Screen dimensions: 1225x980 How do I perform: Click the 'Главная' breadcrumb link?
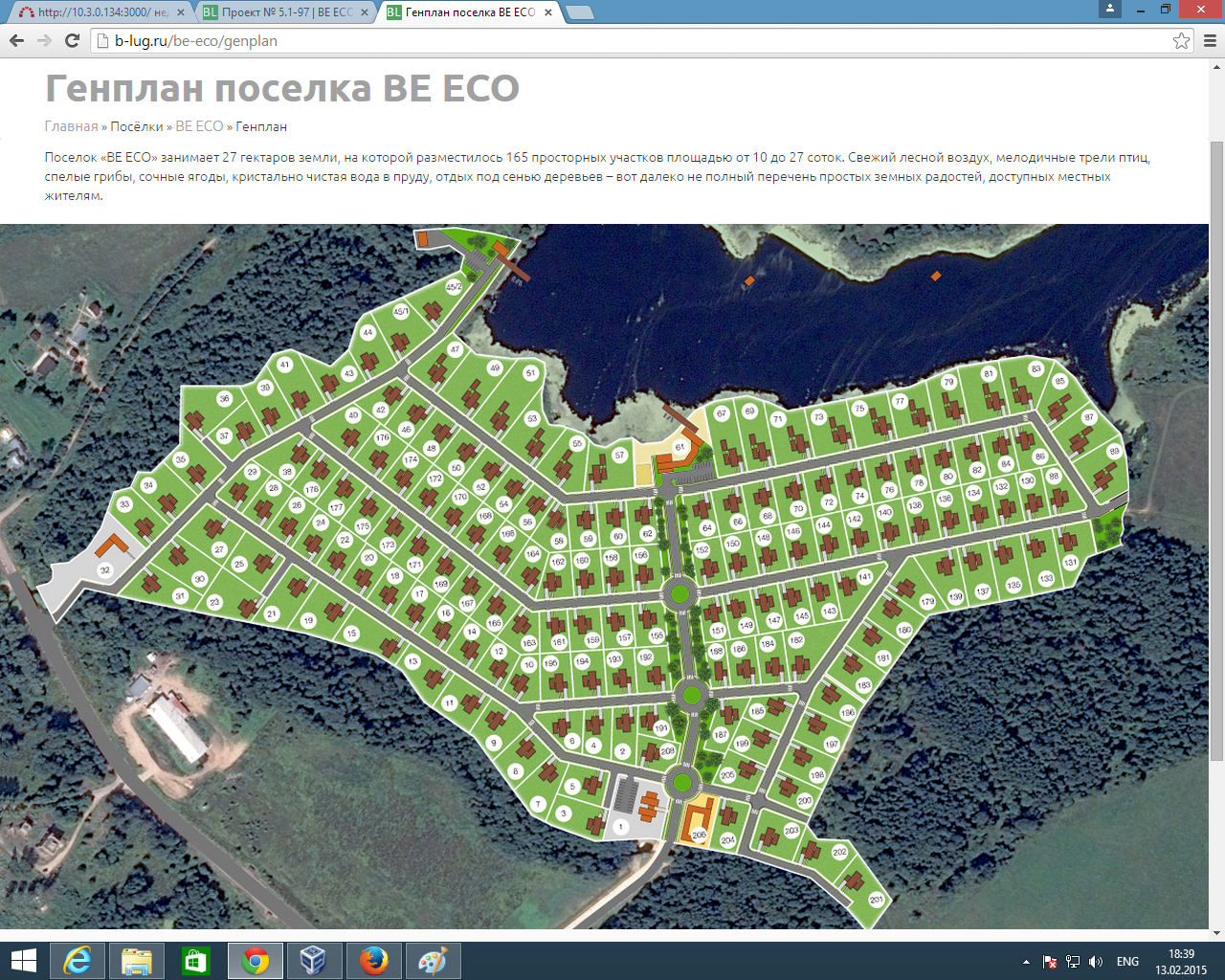[x=71, y=126]
